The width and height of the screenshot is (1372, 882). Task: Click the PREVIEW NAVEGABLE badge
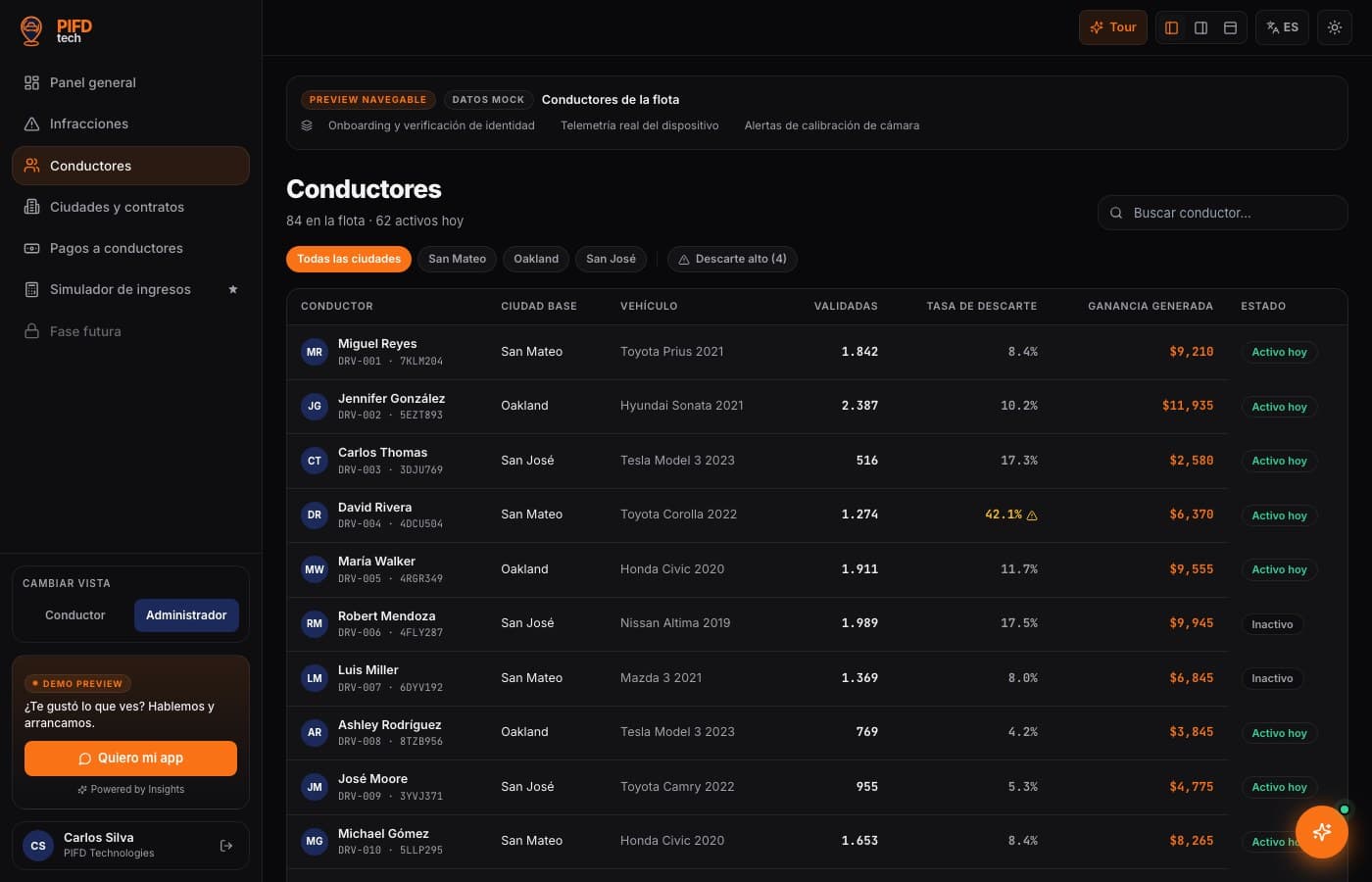click(368, 100)
